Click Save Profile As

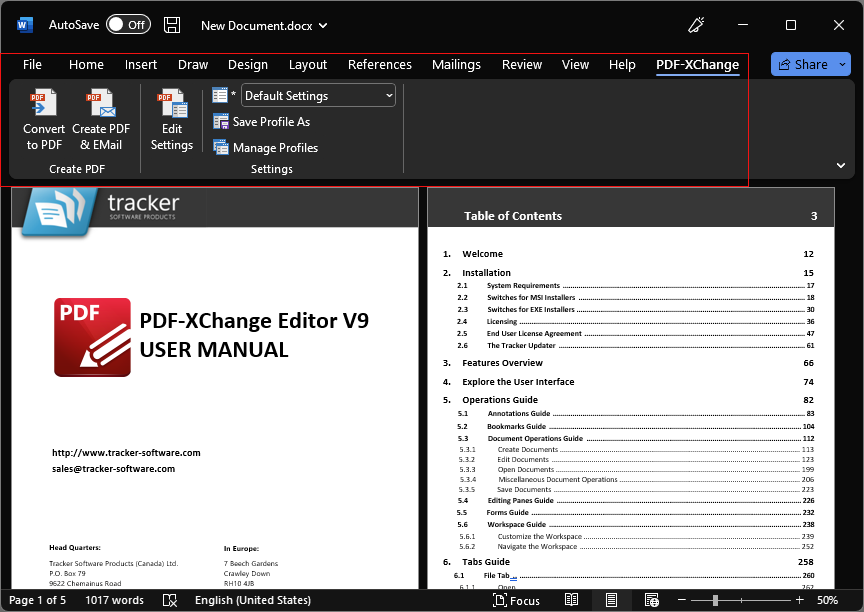click(262, 122)
